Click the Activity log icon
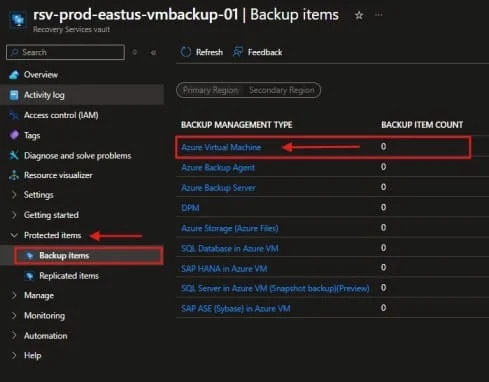 click(14, 95)
